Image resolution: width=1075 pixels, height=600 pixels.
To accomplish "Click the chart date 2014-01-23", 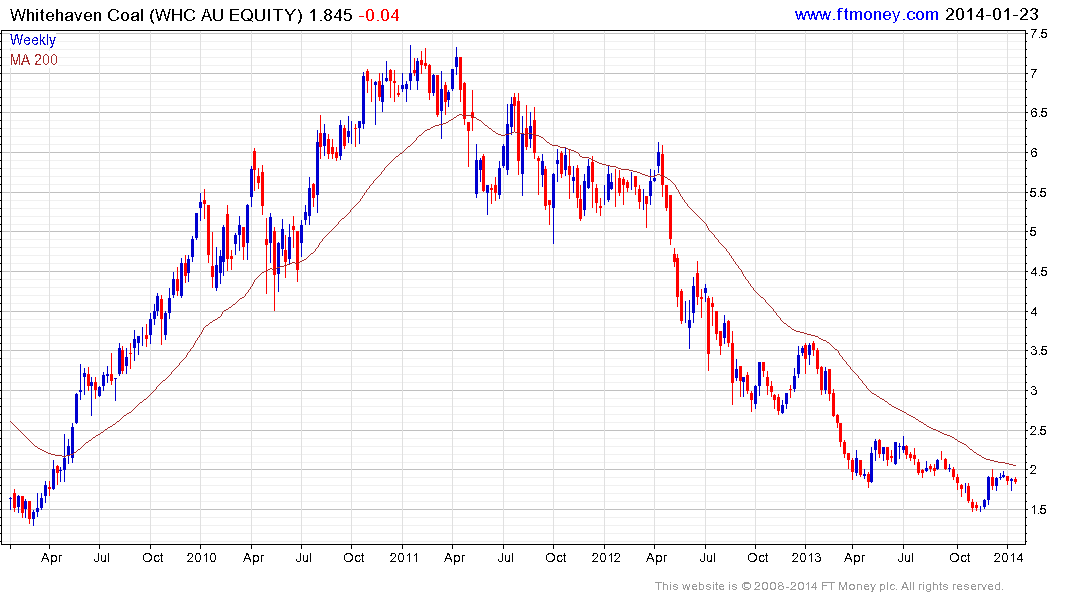I will pyautogui.click(x=992, y=14).
